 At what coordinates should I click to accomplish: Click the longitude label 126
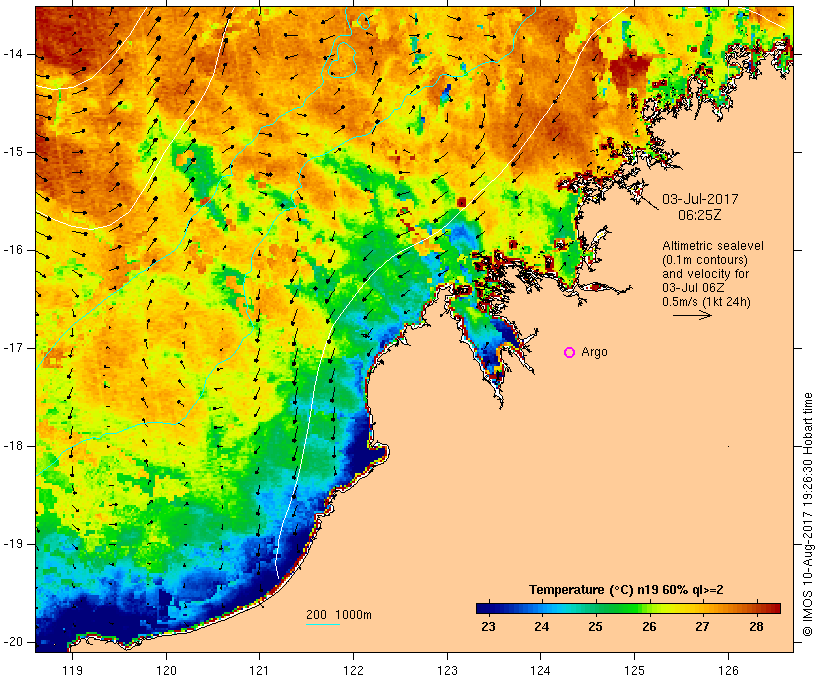[x=728, y=670]
